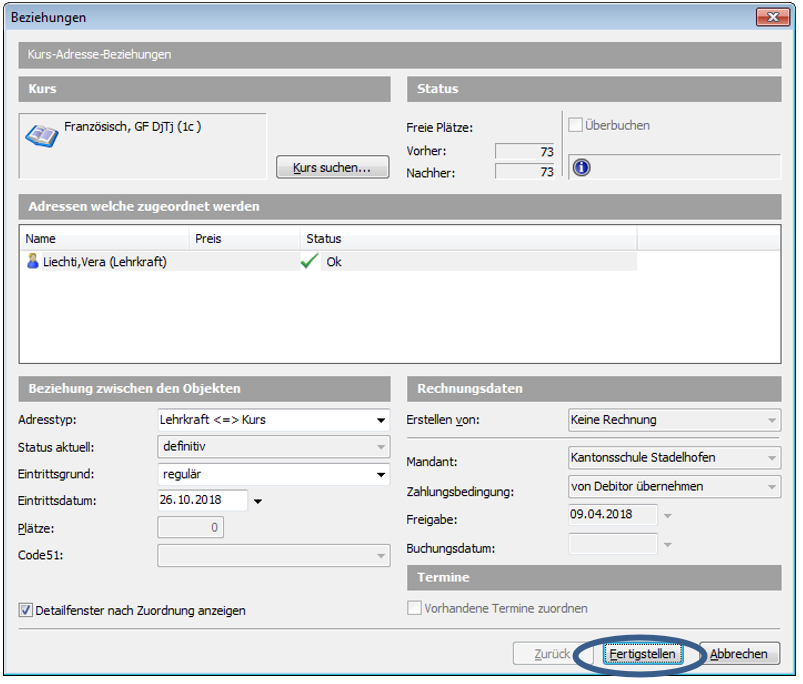Click the Abbrechen button
The height and width of the screenshot is (684, 803).
point(739,654)
